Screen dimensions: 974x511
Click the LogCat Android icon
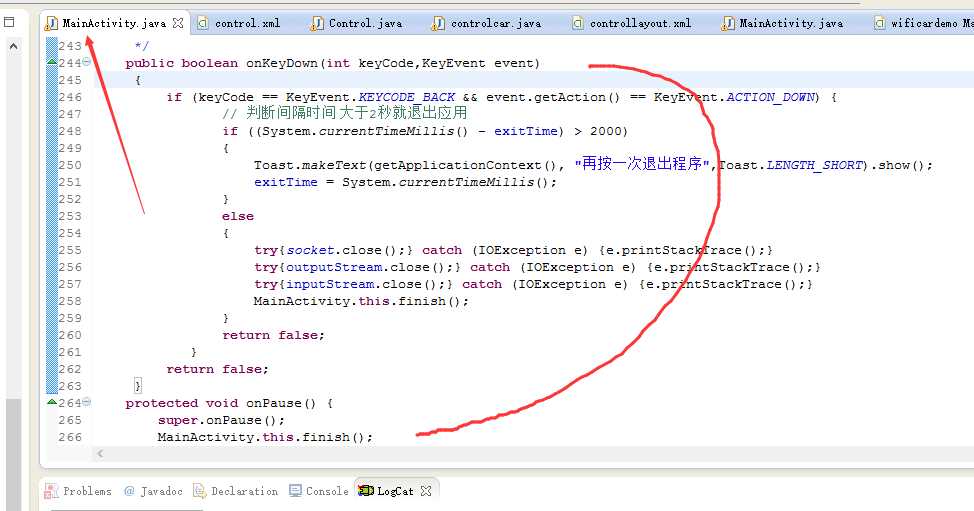pyautogui.click(x=366, y=491)
